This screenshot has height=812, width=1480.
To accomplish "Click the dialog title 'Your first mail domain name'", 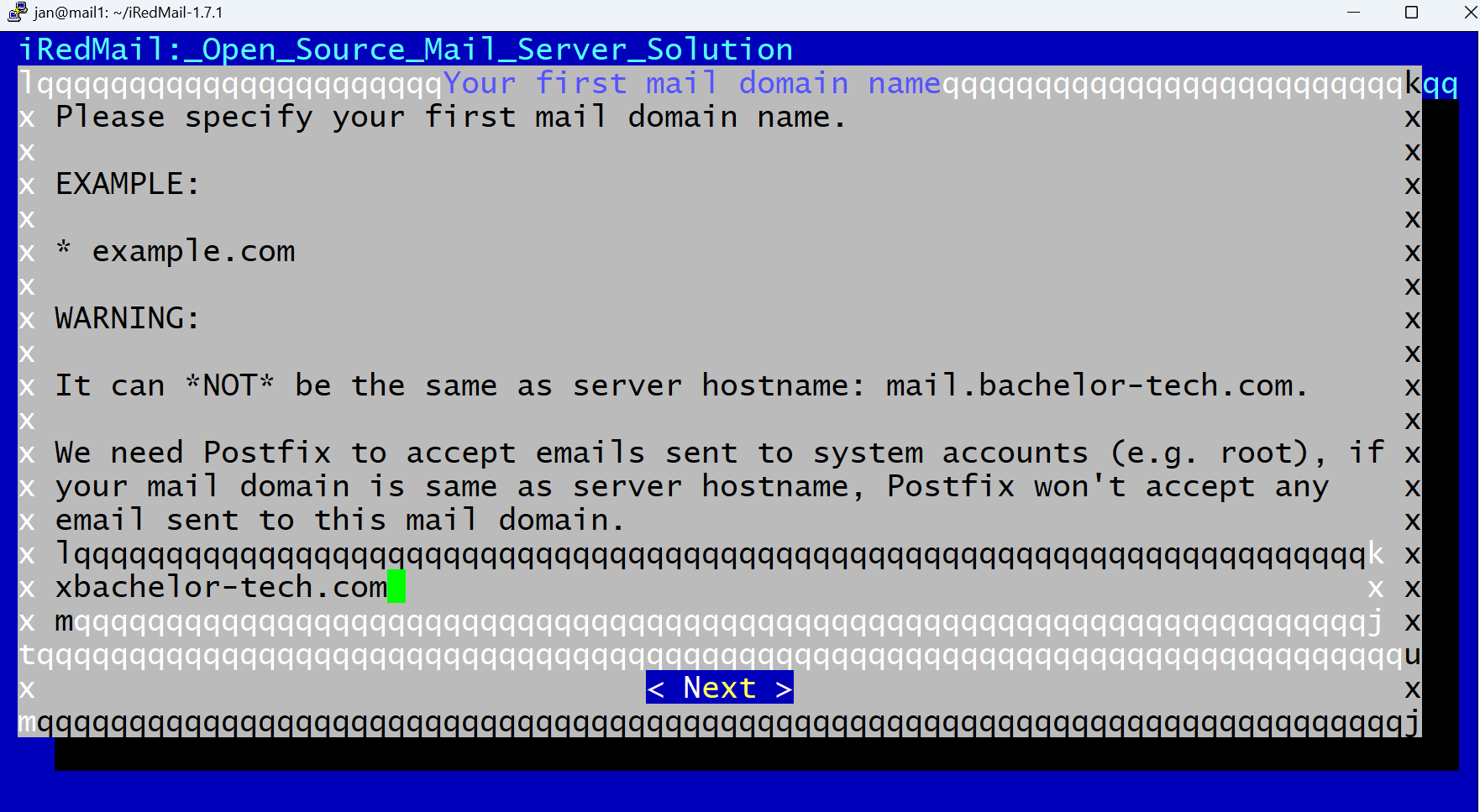I will pyautogui.click(x=693, y=83).
